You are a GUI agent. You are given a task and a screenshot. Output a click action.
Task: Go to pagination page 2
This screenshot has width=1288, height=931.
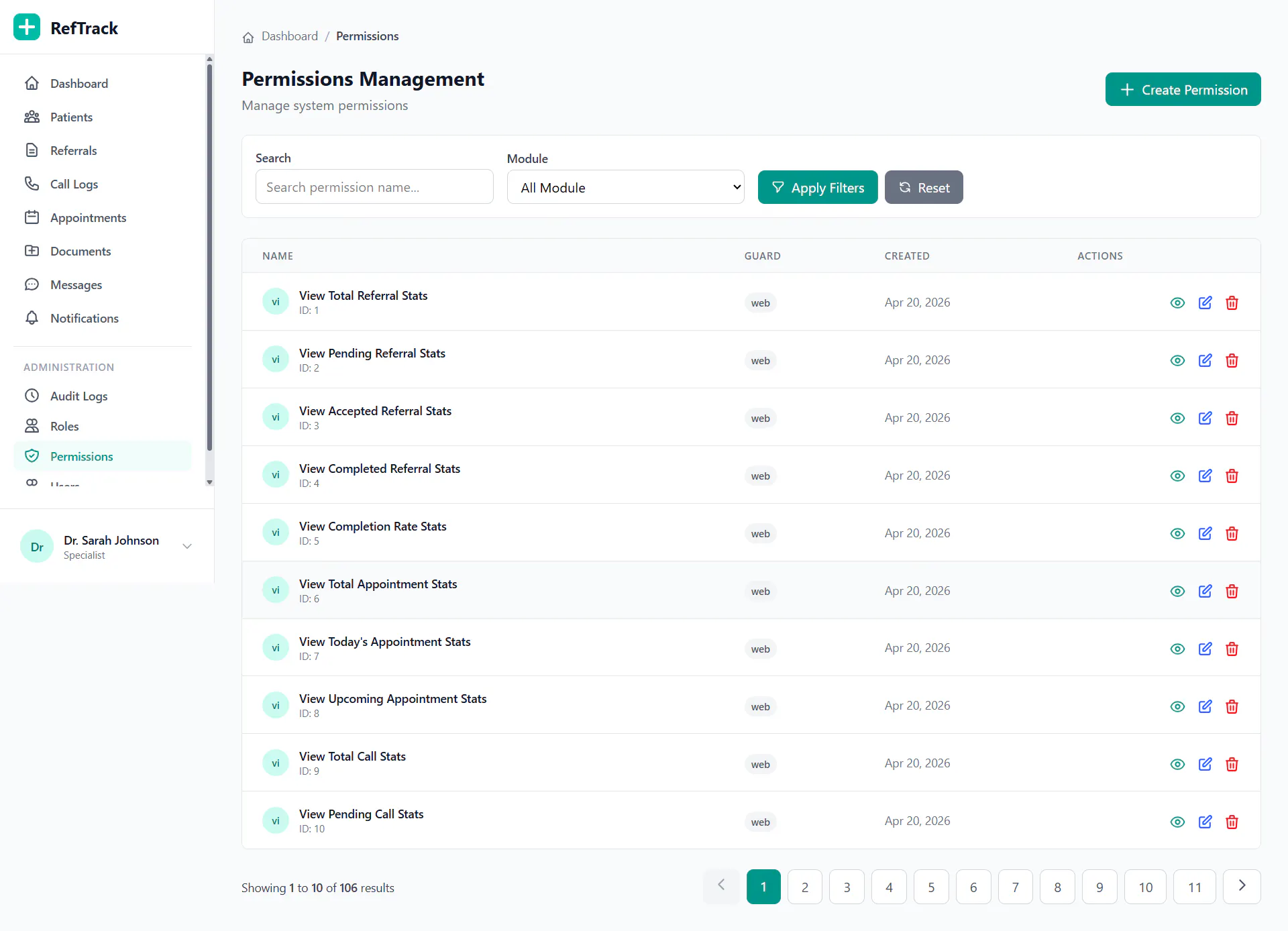[x=804, y=887]
